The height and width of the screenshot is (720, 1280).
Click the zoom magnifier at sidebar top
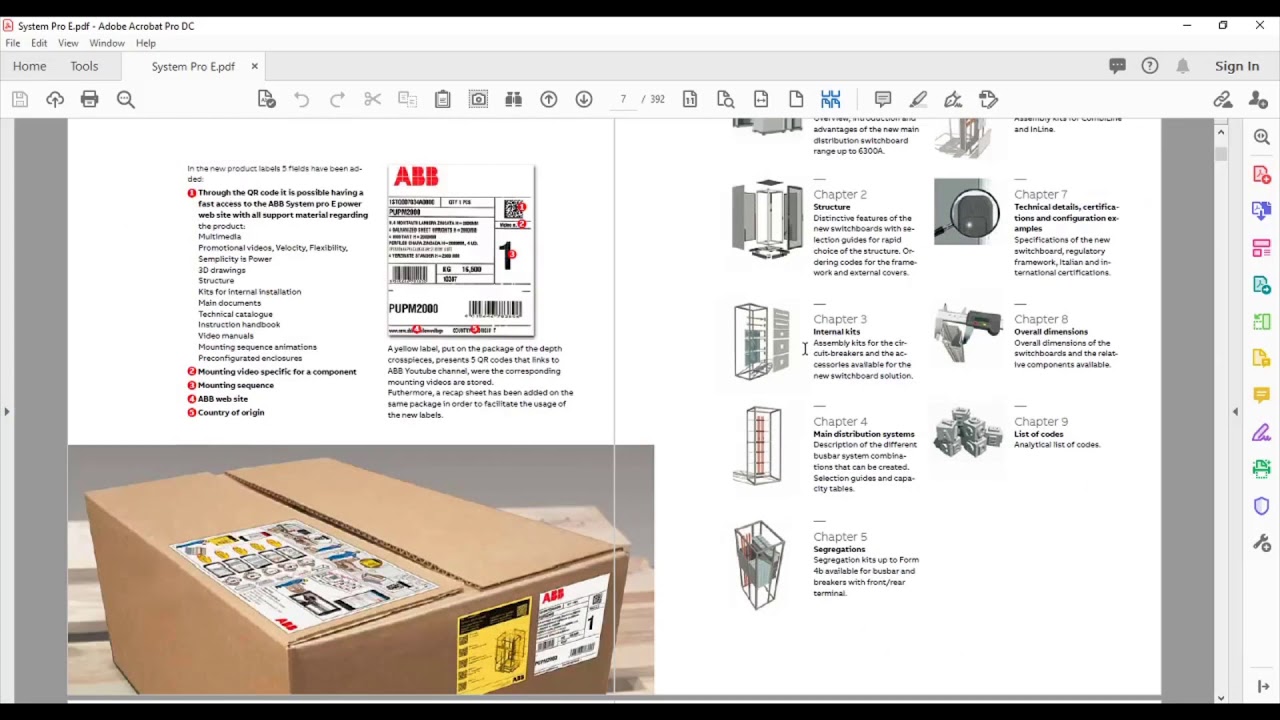(1262, 137)
